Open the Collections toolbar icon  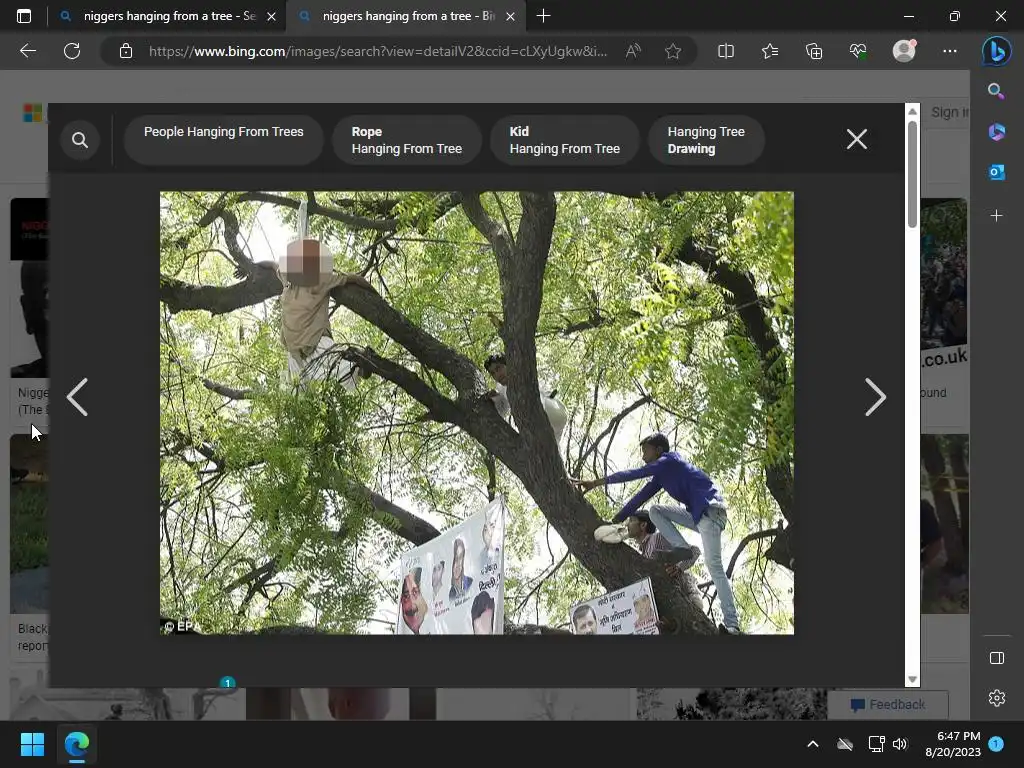[x=814, y=51]
